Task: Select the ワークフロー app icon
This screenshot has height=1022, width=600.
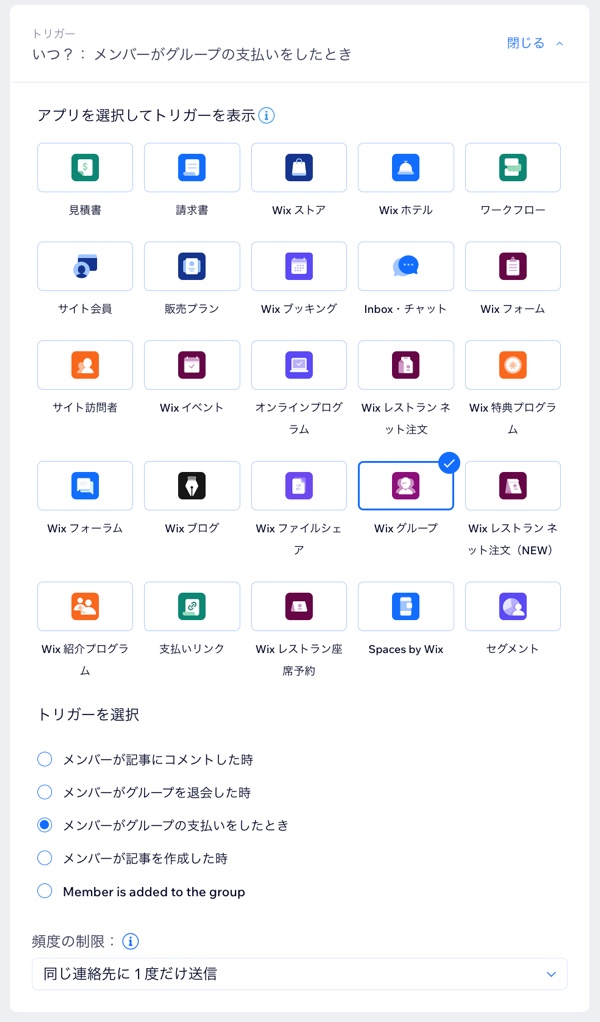Action: click(513, 168)
